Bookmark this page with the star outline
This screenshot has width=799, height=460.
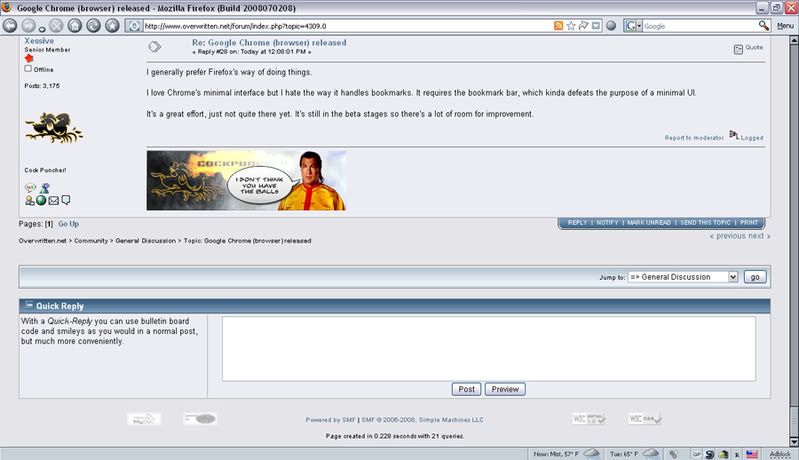pyautogui.click(x=571, y=26)
